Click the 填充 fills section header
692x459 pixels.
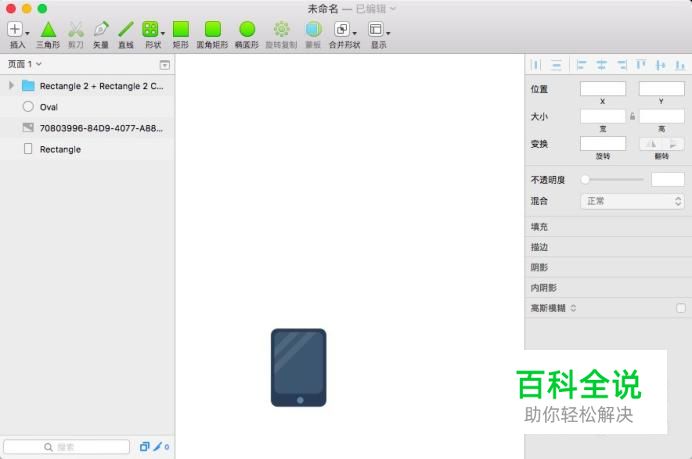pyautogui.click(x=608, y=227)
